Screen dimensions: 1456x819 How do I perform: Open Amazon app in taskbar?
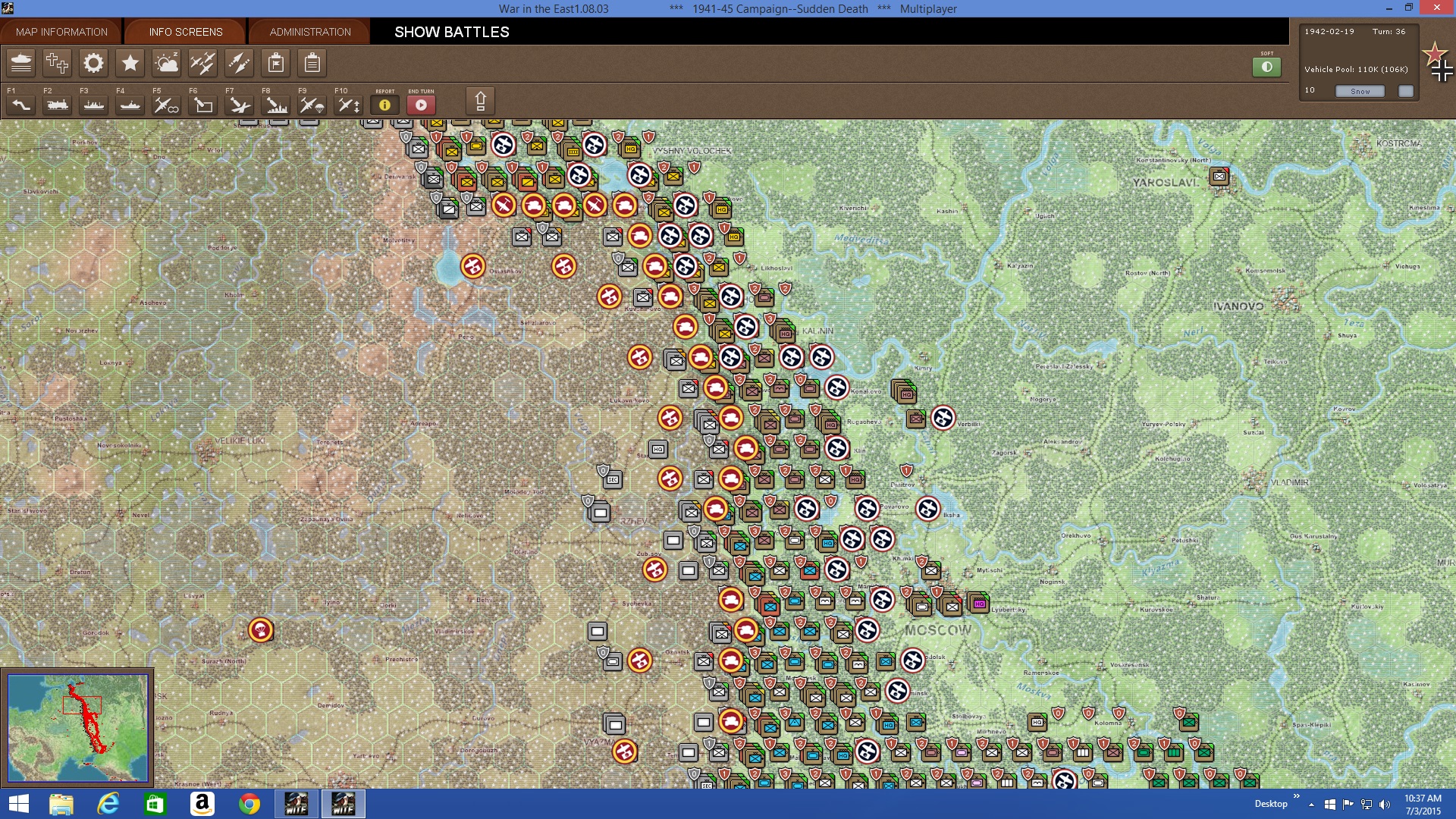[202, 804]
